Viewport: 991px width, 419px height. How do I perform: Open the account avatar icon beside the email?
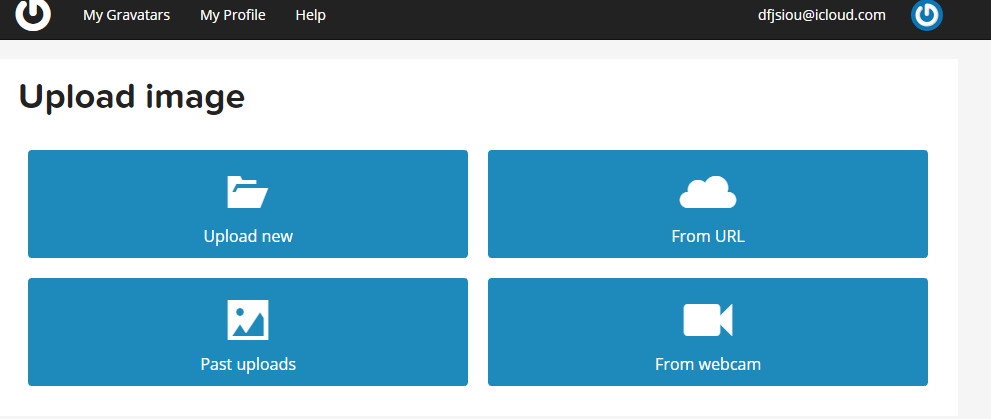point(927,15)
